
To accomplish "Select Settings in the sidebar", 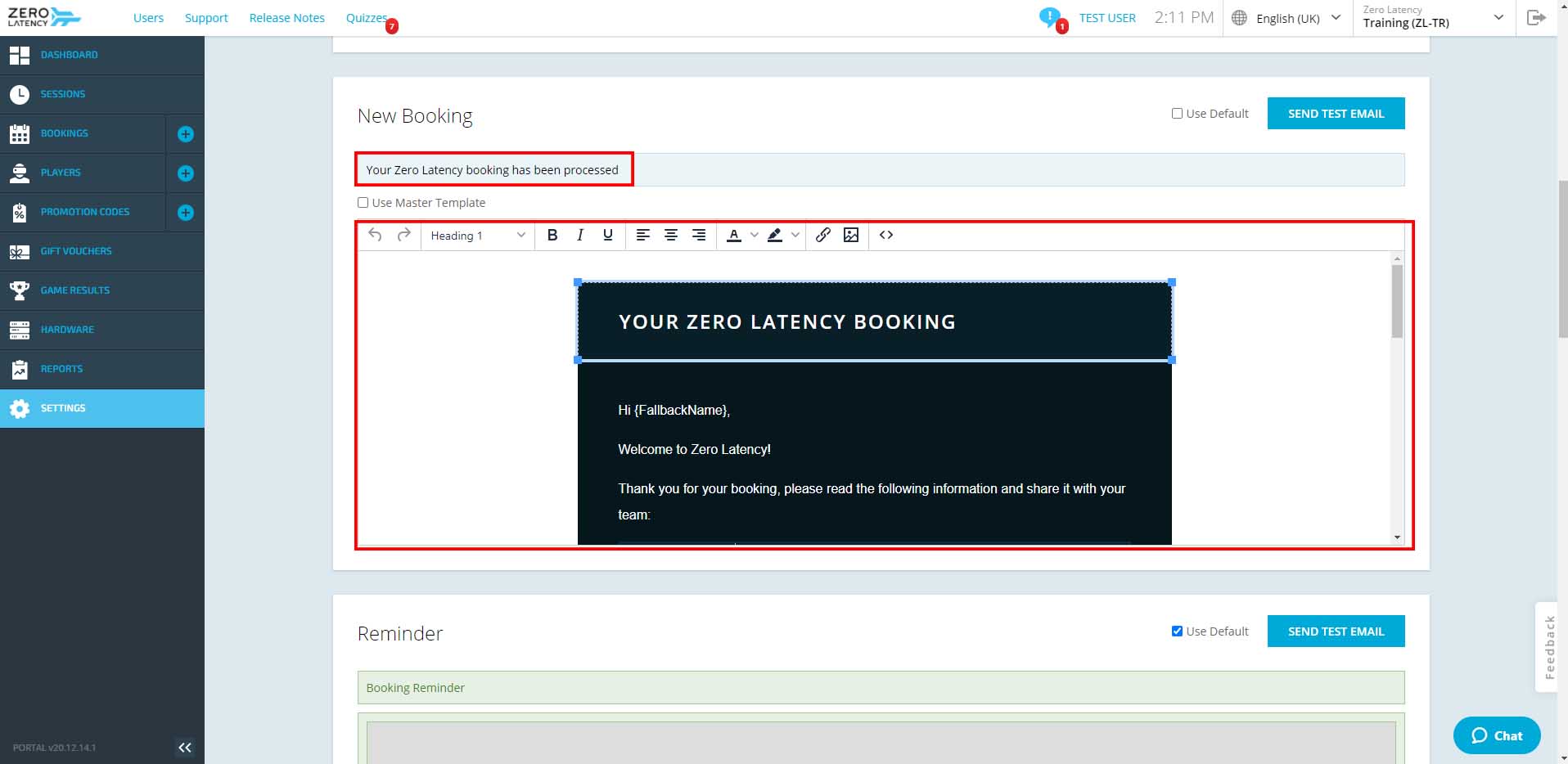I will [x=102, y=408].
